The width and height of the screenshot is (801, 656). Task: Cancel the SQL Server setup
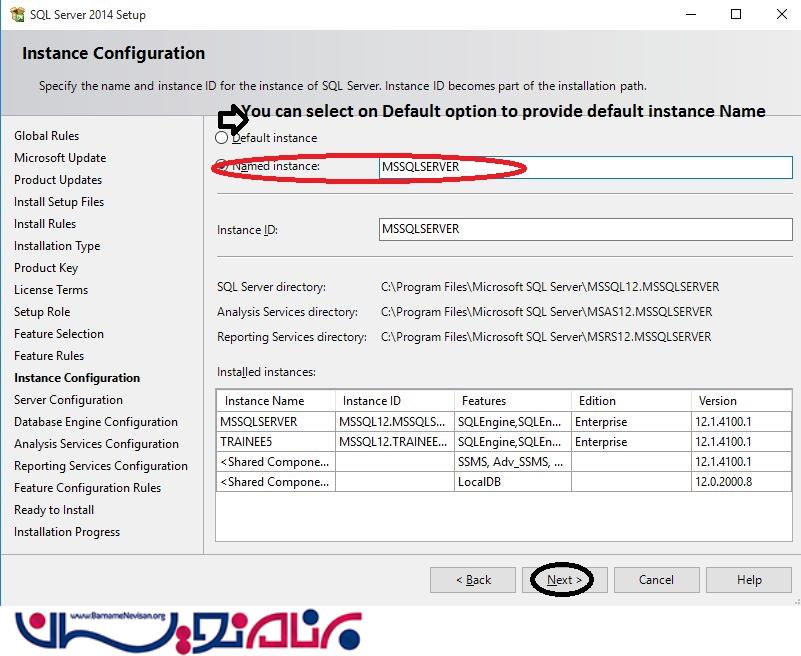click(656, 580)
